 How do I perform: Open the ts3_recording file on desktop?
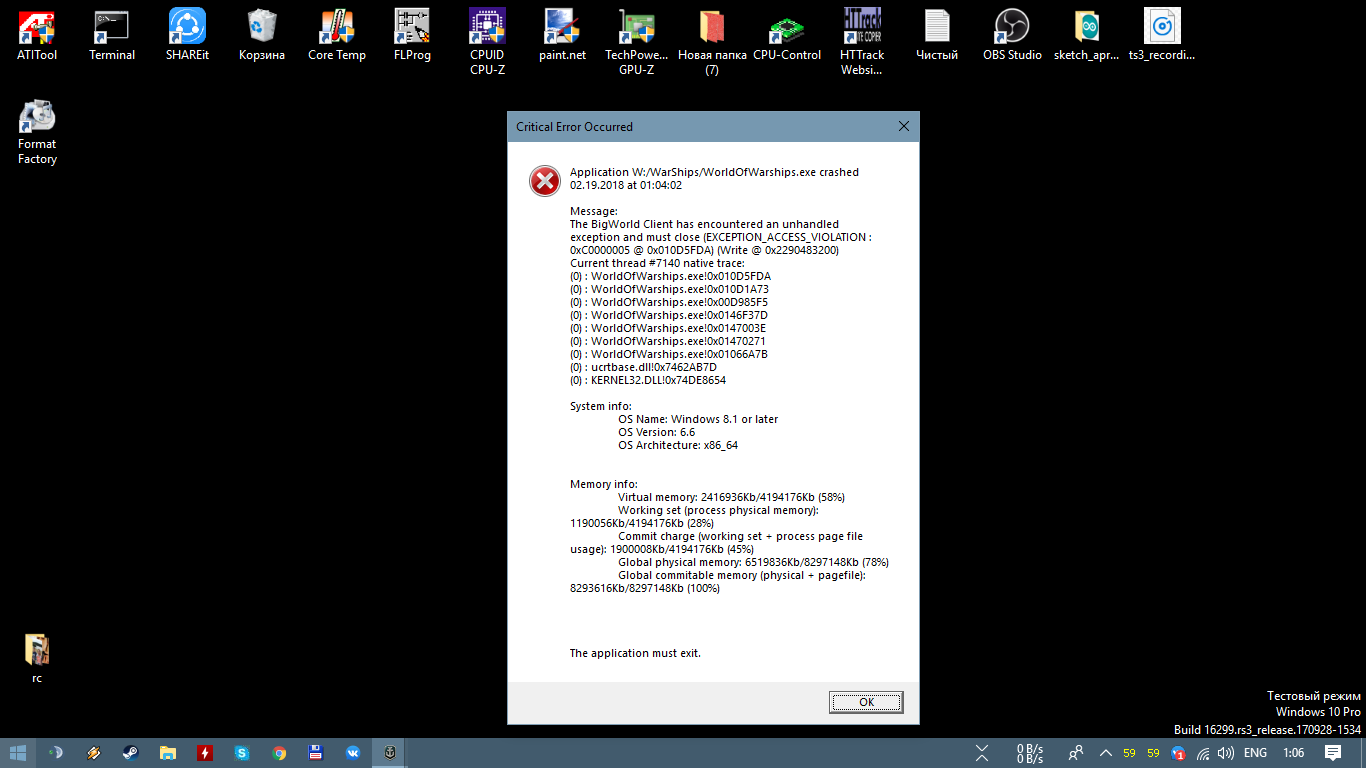1162,35
